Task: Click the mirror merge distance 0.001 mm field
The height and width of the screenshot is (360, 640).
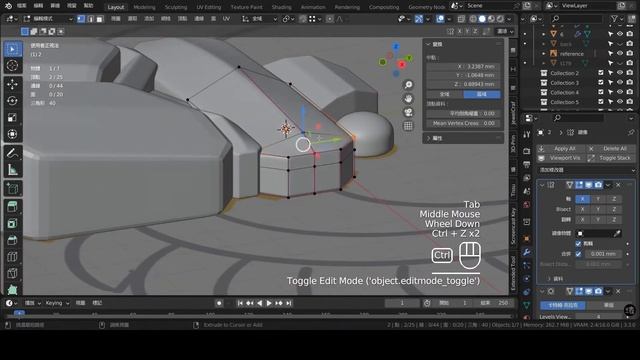Action: [603, 254]
